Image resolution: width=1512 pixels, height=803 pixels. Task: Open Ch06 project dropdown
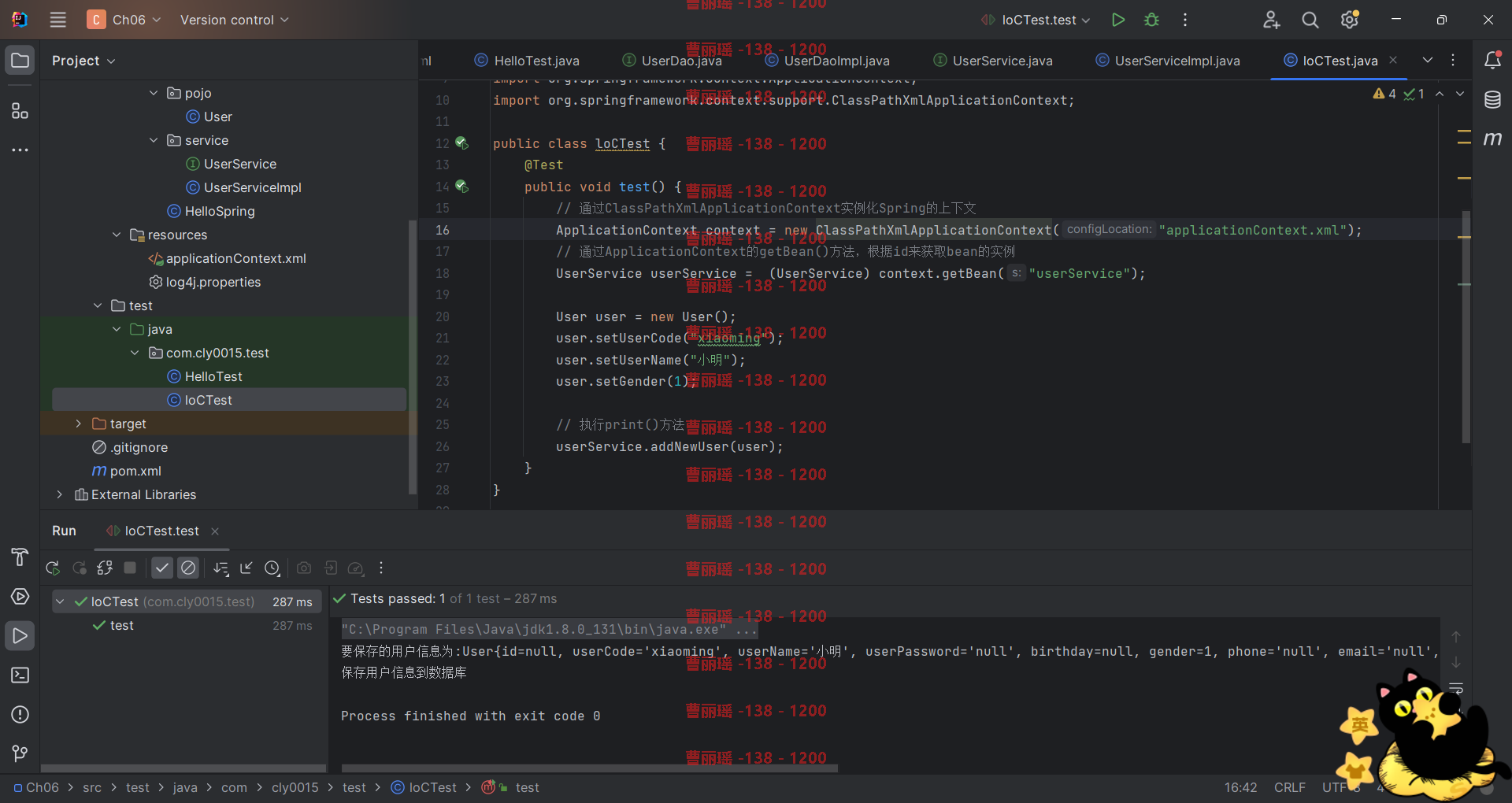124,20
